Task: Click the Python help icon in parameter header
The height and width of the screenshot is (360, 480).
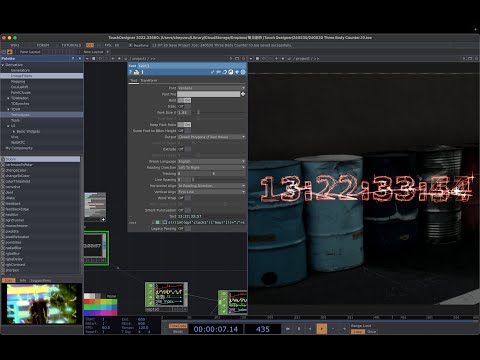Action: tap(136, 72)
